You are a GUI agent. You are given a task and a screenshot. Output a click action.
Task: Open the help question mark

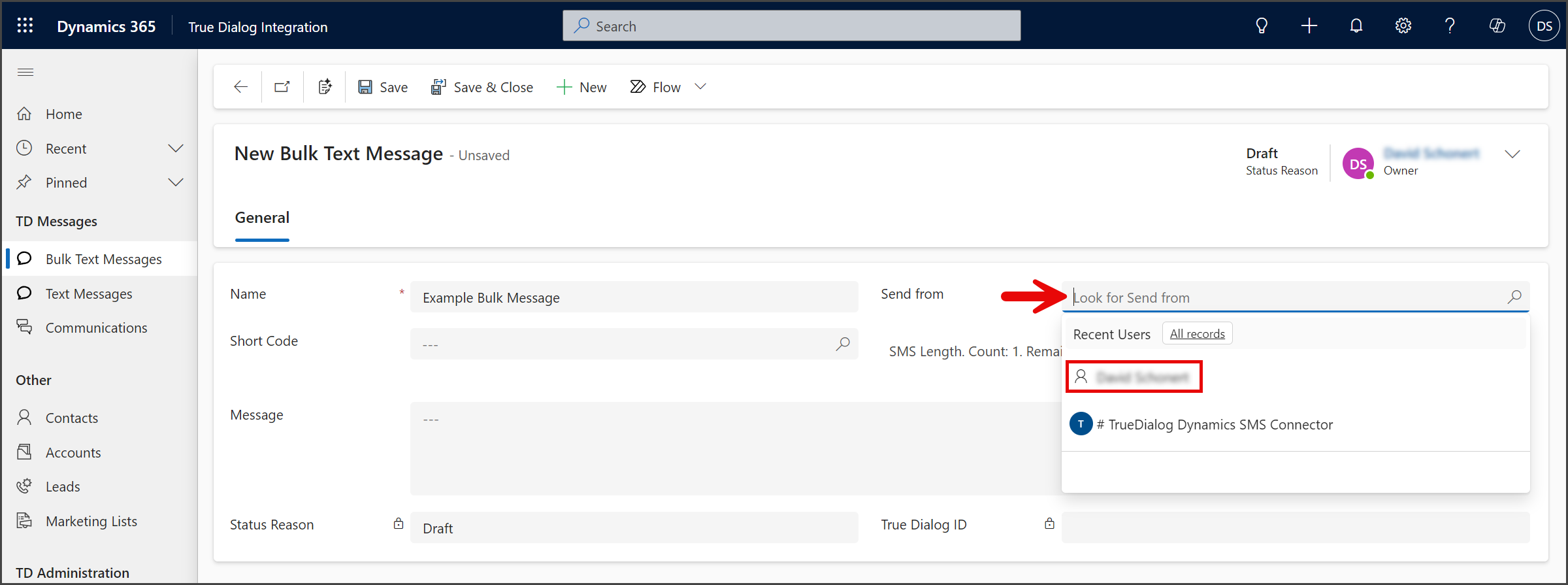[1450, 26]
